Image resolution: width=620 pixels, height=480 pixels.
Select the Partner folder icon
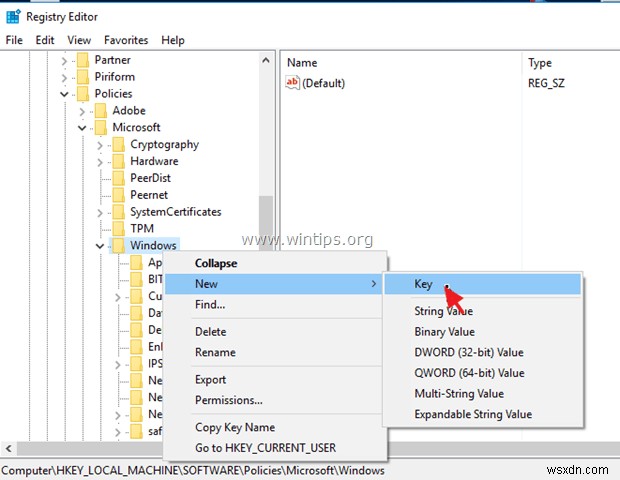pyautogui.click(x=83, y=60)
